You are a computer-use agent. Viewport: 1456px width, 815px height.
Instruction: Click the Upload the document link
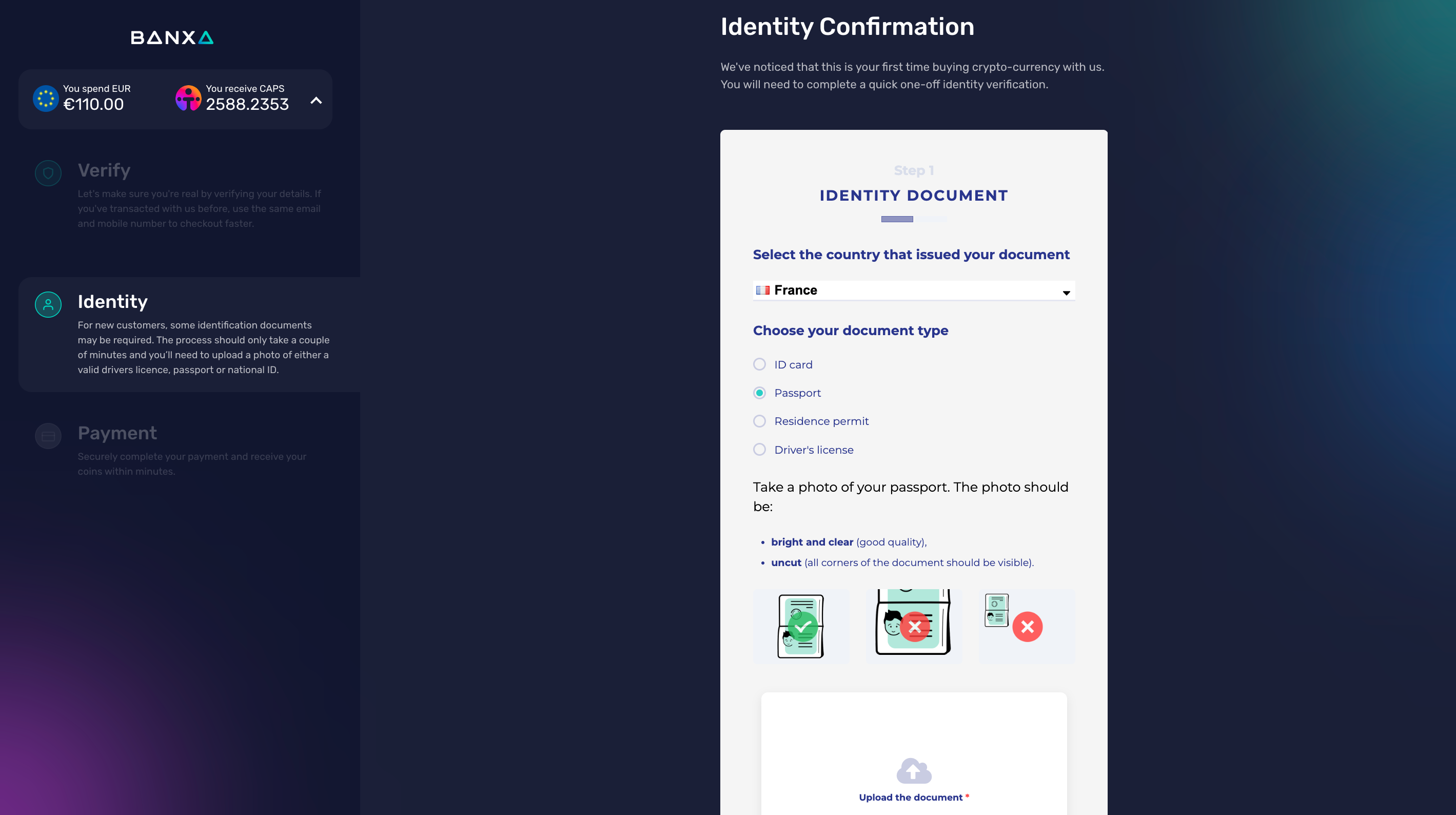(911, 798)
